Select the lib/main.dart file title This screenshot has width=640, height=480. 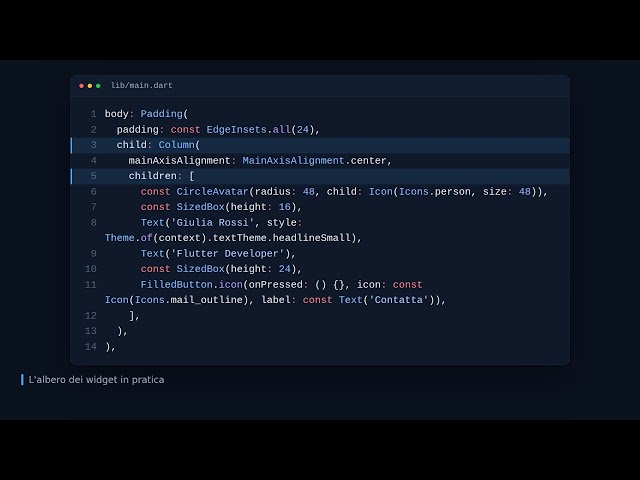(x=142, y=86)
